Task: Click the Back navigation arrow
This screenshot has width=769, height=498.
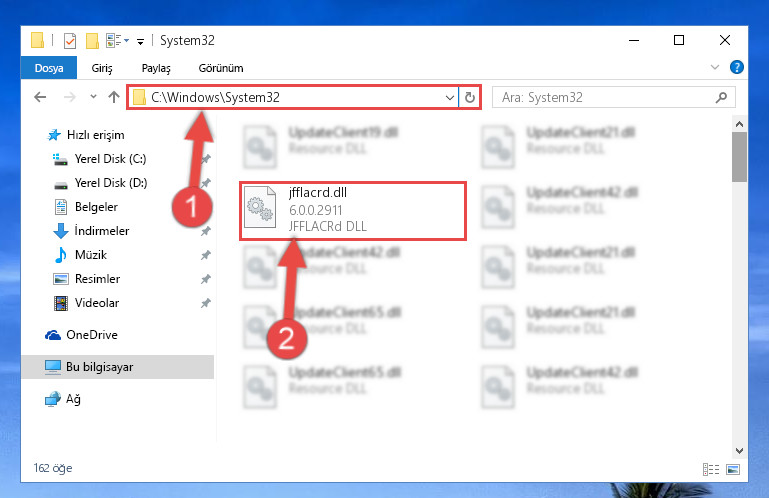Action: tap(40, 97)
